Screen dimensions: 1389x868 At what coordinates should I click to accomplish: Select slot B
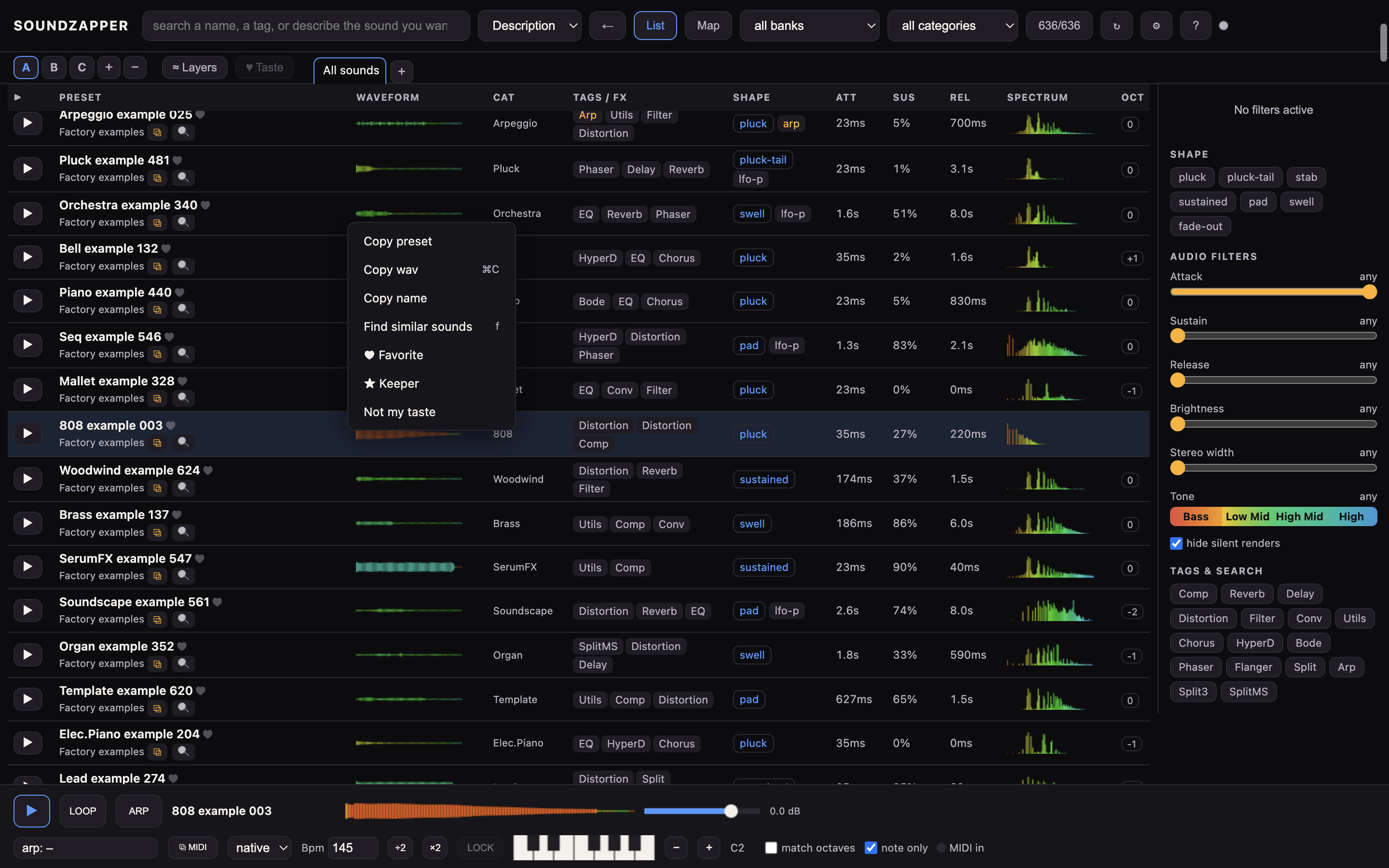click(54, 68)
